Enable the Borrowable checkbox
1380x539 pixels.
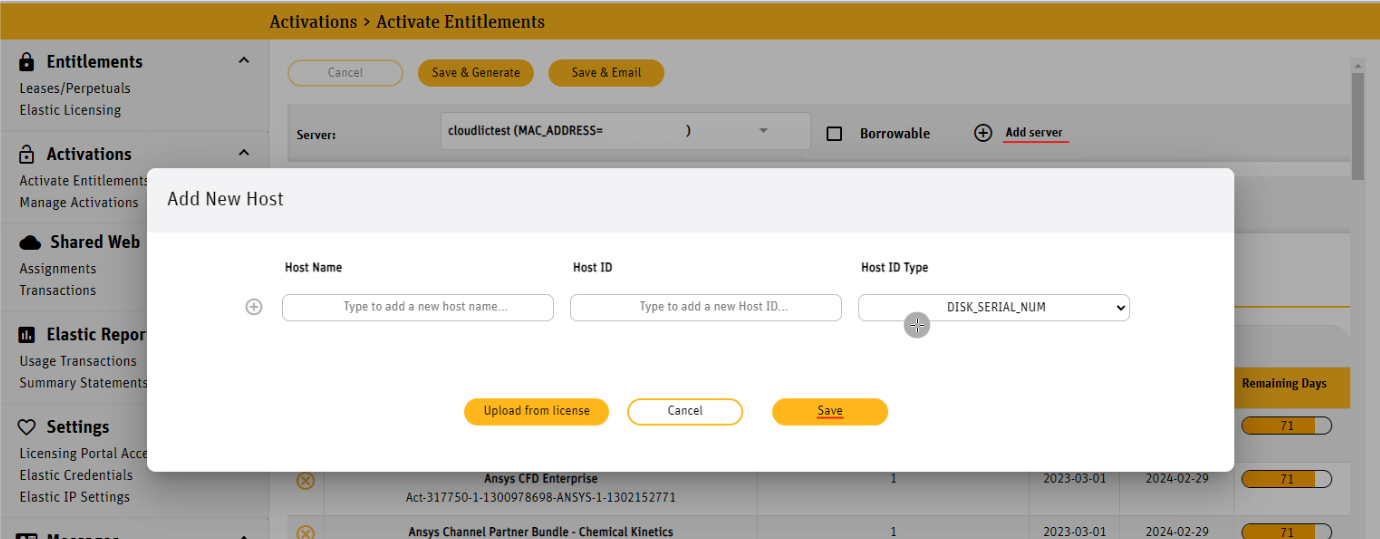pos(834,133)
